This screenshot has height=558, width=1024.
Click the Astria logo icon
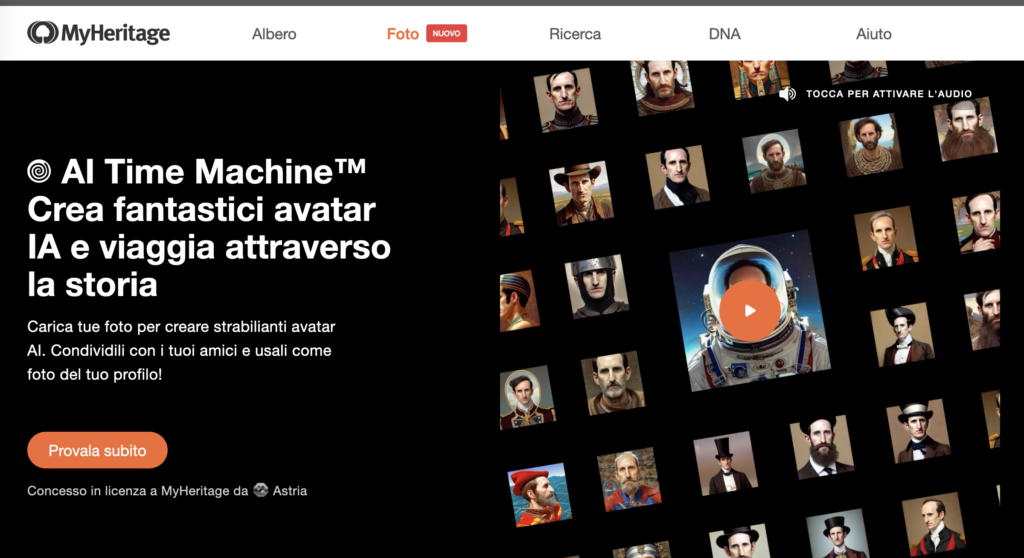click(261, 490)
